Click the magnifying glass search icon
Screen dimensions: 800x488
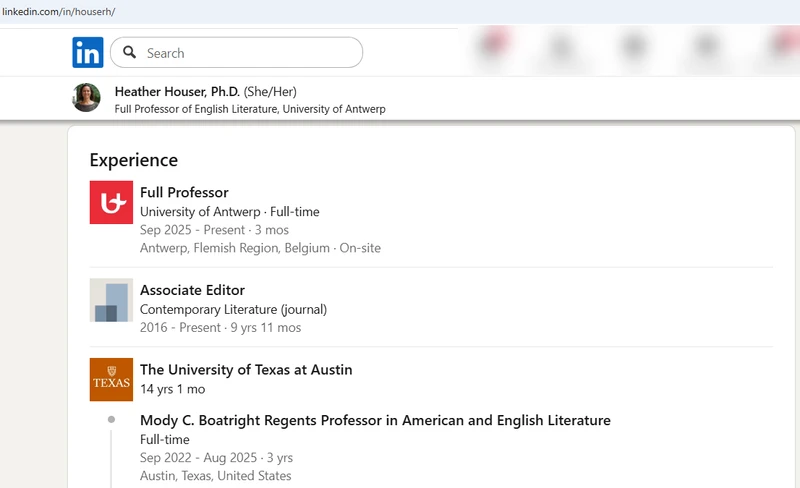click(130, 52)
